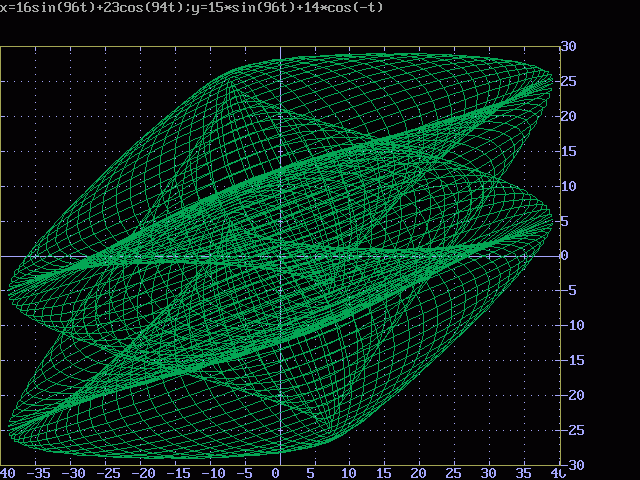The width and height of the screenshot is (640, 480).
Task: Click the 35 label on the x-axis
Action: [523, 473]
